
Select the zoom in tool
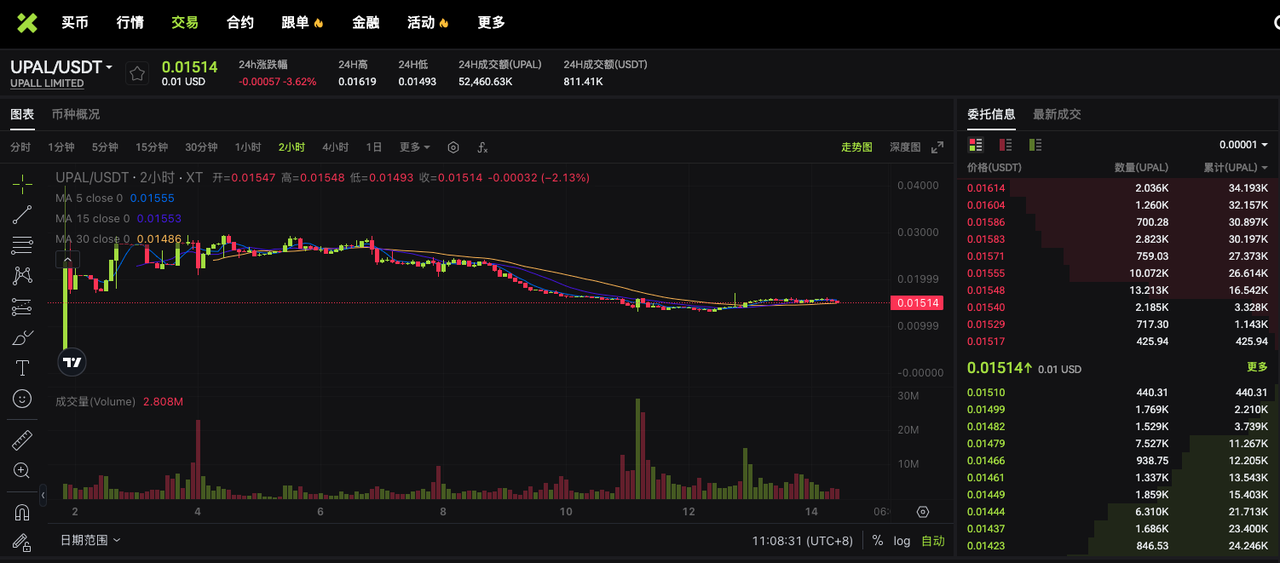pos(22,470)
